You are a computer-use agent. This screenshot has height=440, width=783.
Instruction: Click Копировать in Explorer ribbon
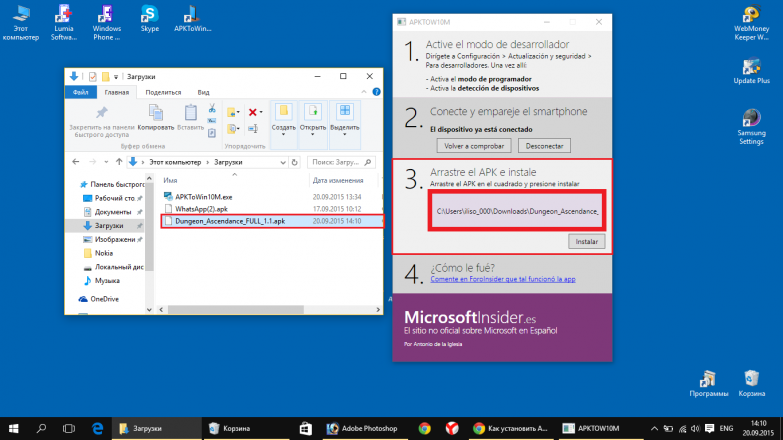click(156, 118)
